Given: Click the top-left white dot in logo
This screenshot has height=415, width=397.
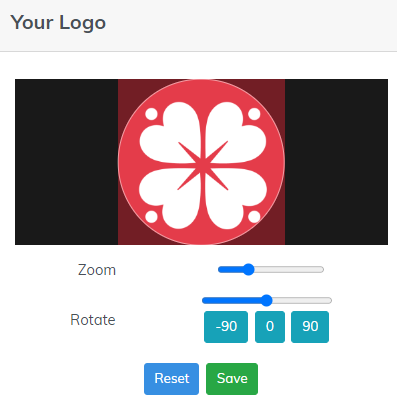Looking at the screenshot, I should 151,114.
